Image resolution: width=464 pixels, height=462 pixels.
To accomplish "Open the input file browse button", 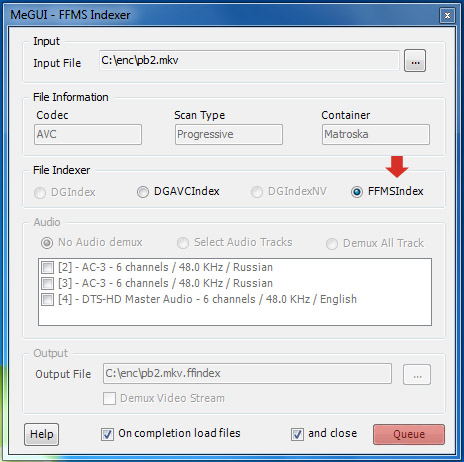I will pos(415,61).
